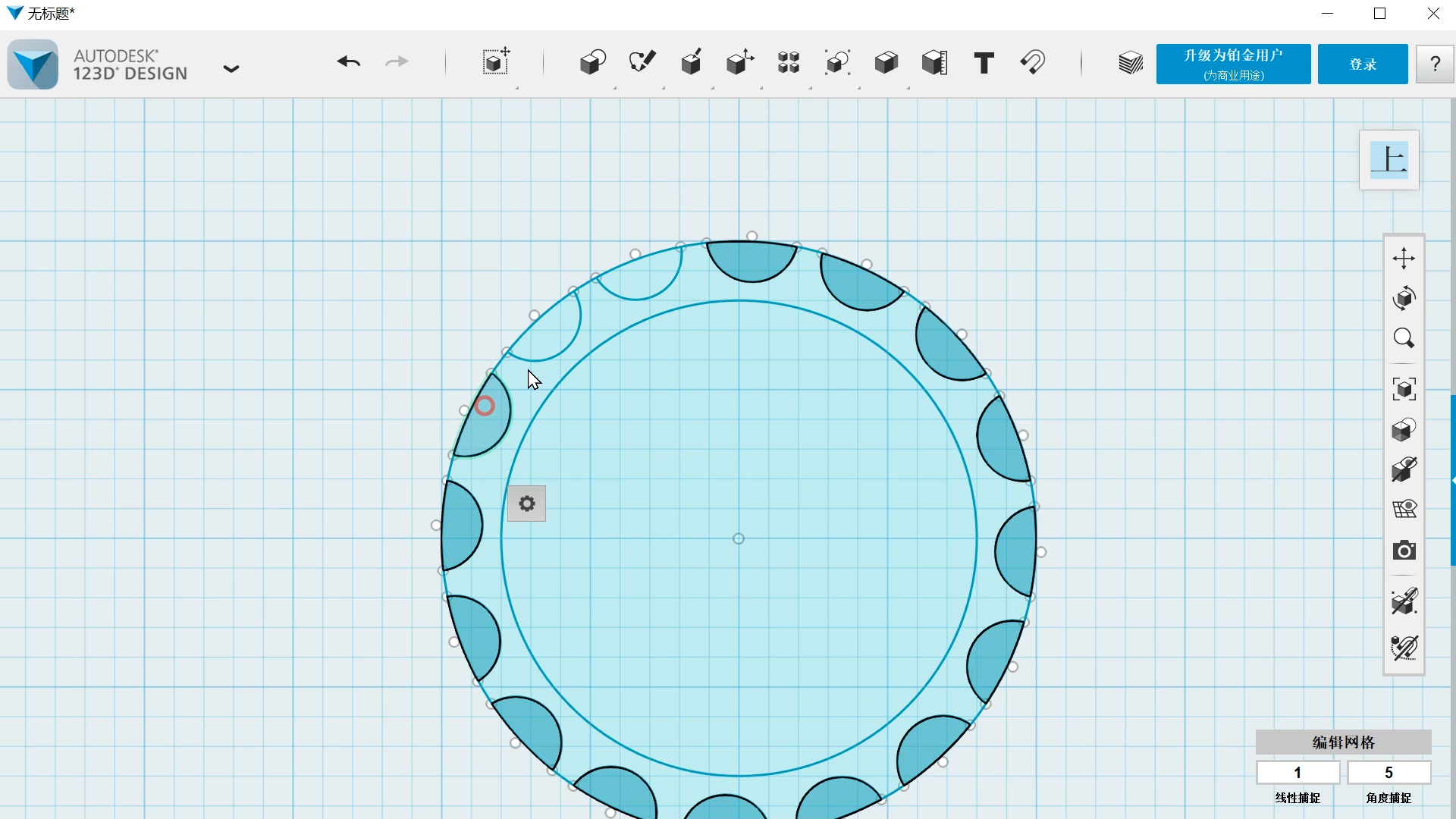Viewport: 1456px width, 819px height.
Task: Click the blue login button
Action: 1362,64
